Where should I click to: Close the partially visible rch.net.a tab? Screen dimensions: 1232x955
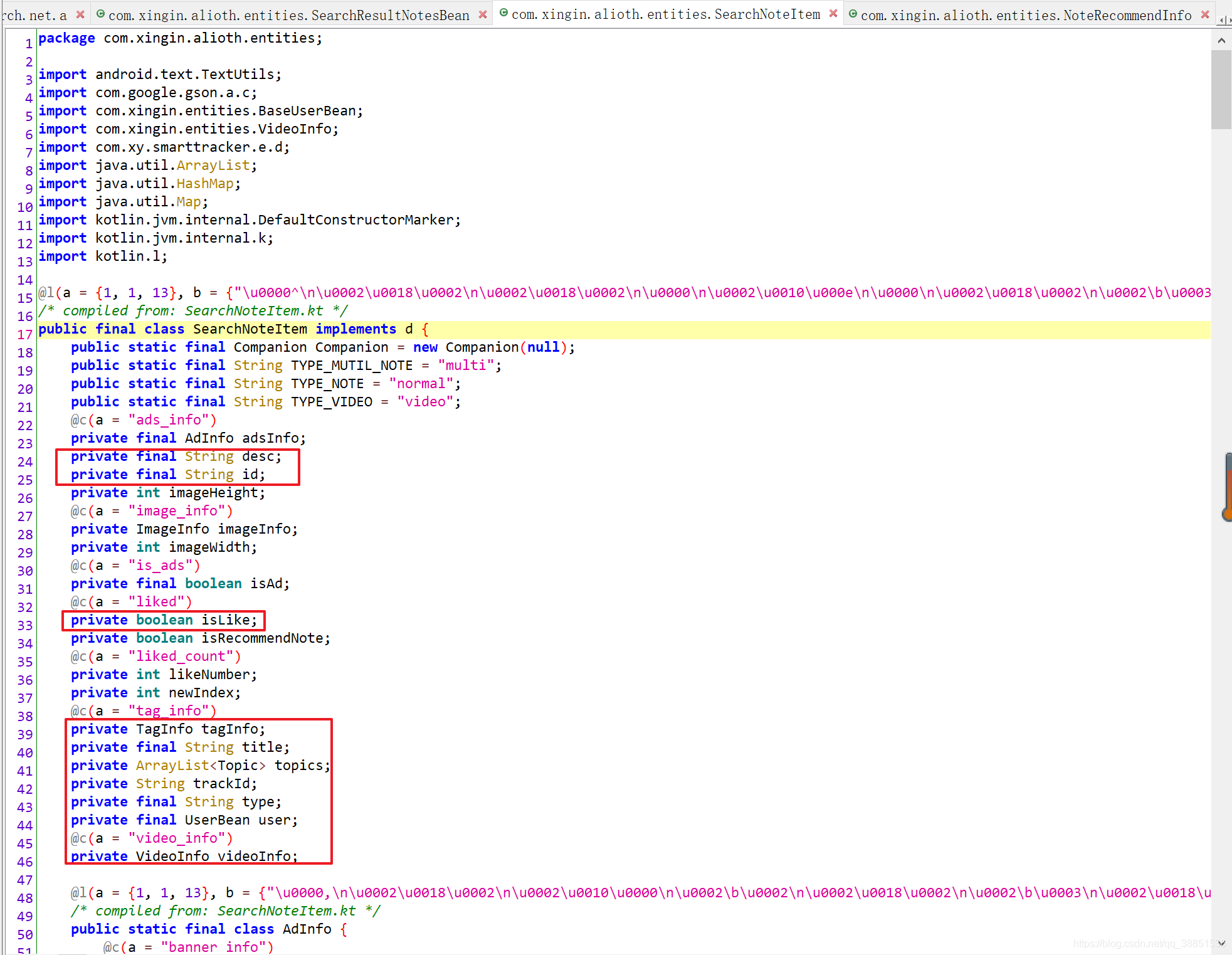coord(80,14)
